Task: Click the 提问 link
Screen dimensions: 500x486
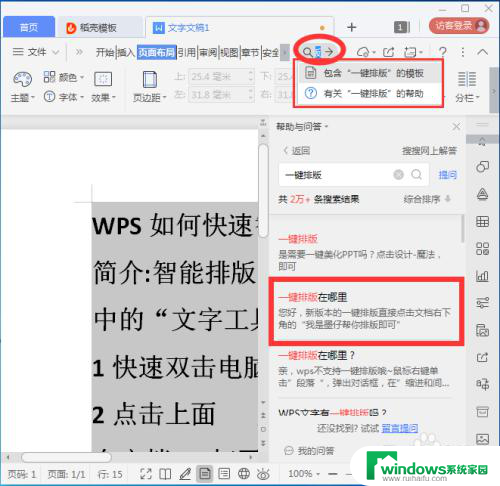Action: (448, 174)
